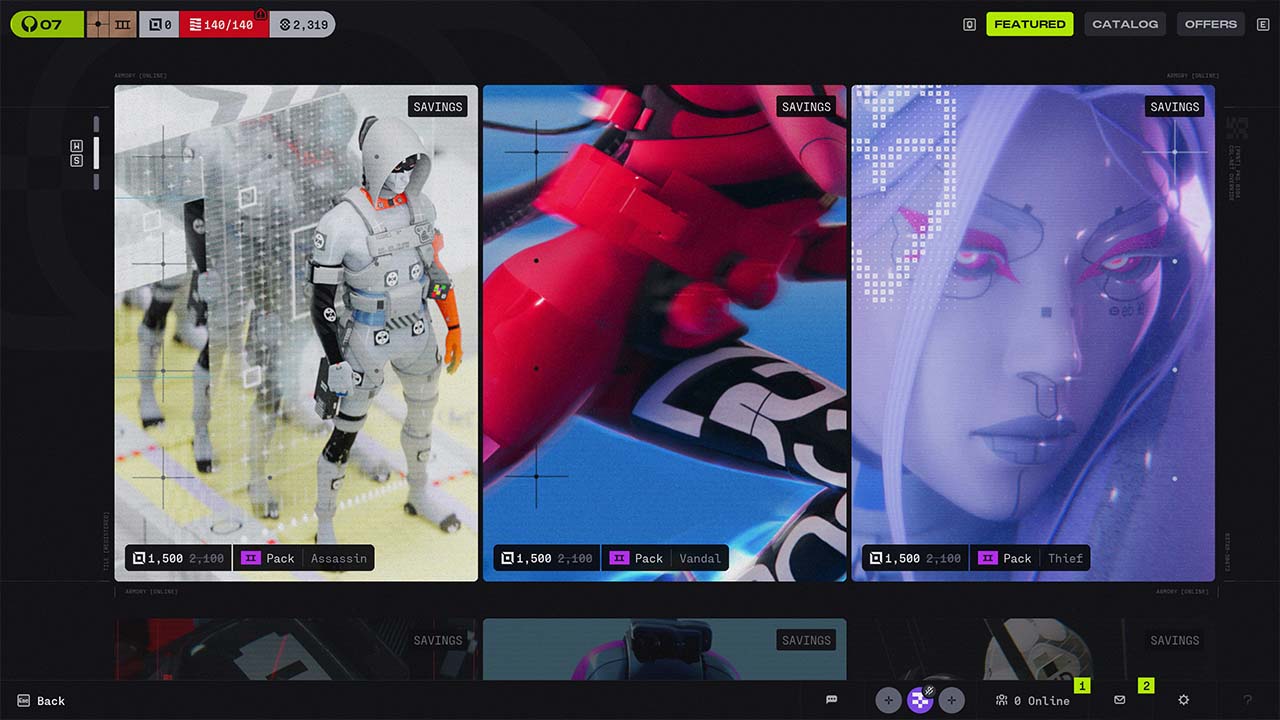This screenshot has height=720, width=1280.
Task: Click the help question mark icon
Action: 1247,700
